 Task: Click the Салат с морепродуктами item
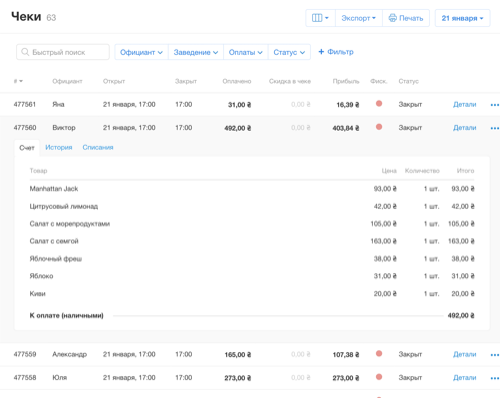(x=70, y=224)
